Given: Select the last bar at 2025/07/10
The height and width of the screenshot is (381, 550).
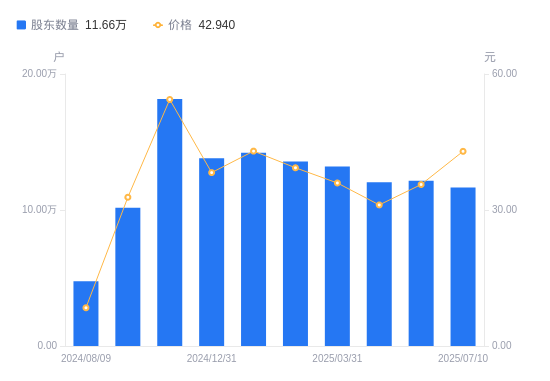Looking at the screenshot, I should (463, 267).
